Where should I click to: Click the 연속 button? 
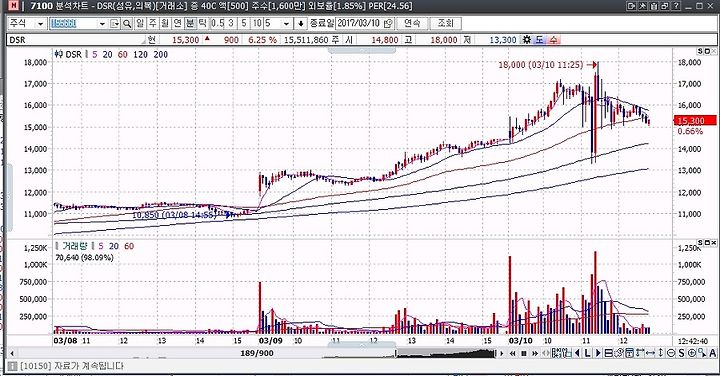412,23
